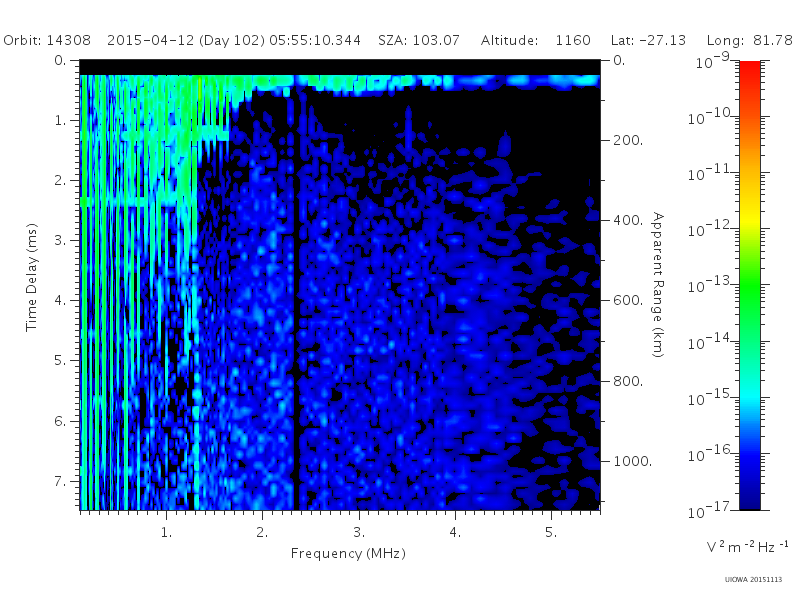800x600 pixels.
Task: Click the 'SZA: 103.07' value
Action: click(419, 40)
